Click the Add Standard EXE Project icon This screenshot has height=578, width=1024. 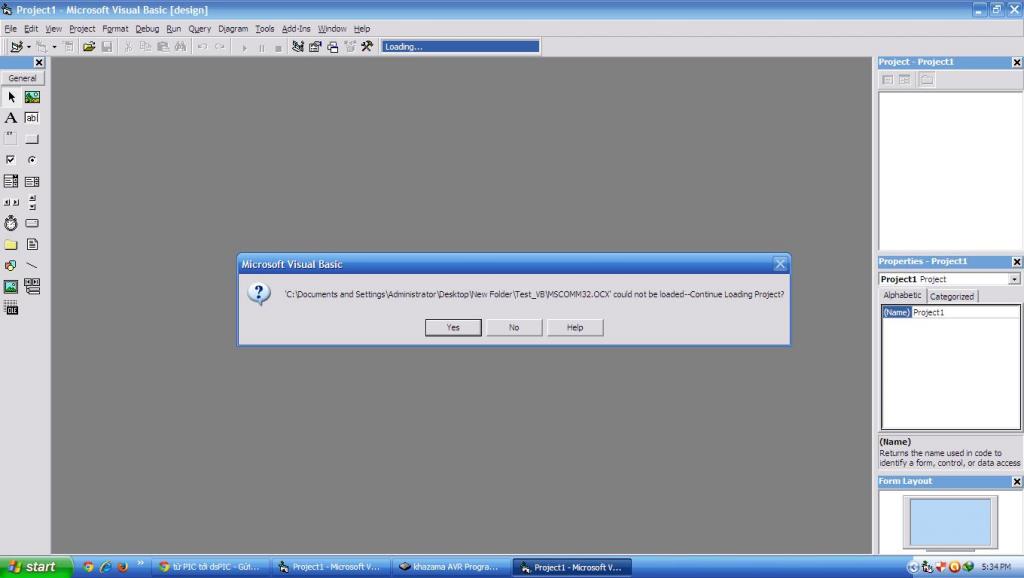coord(16,46)
